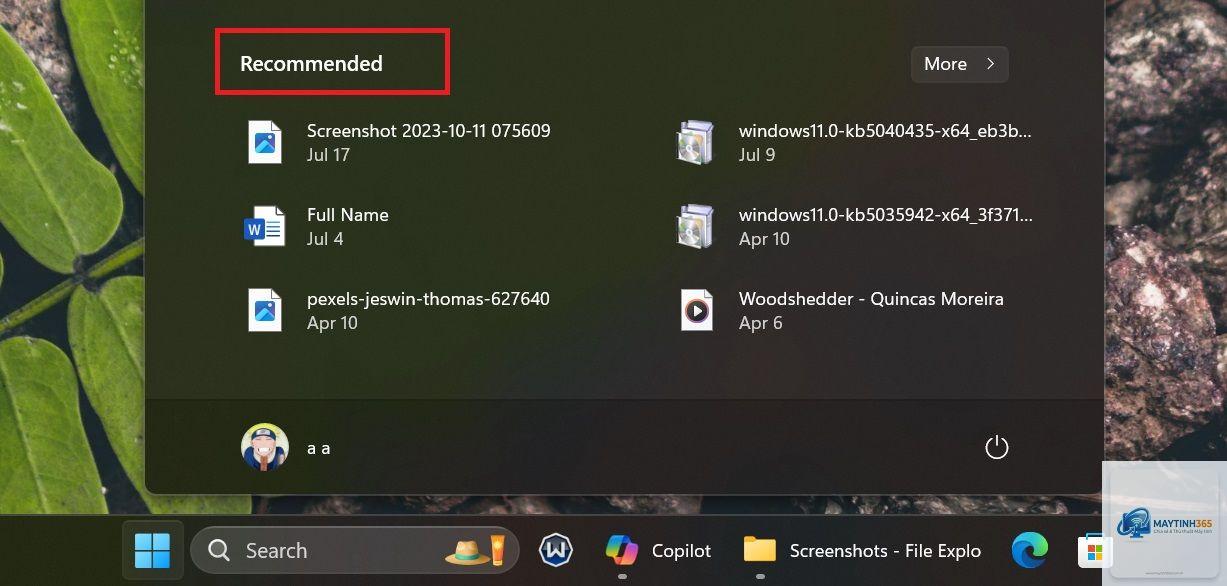This screenshot has height=586, width=1227.
Task: Open the Woodshedder media file icon
Action: [x=697, y=310]
